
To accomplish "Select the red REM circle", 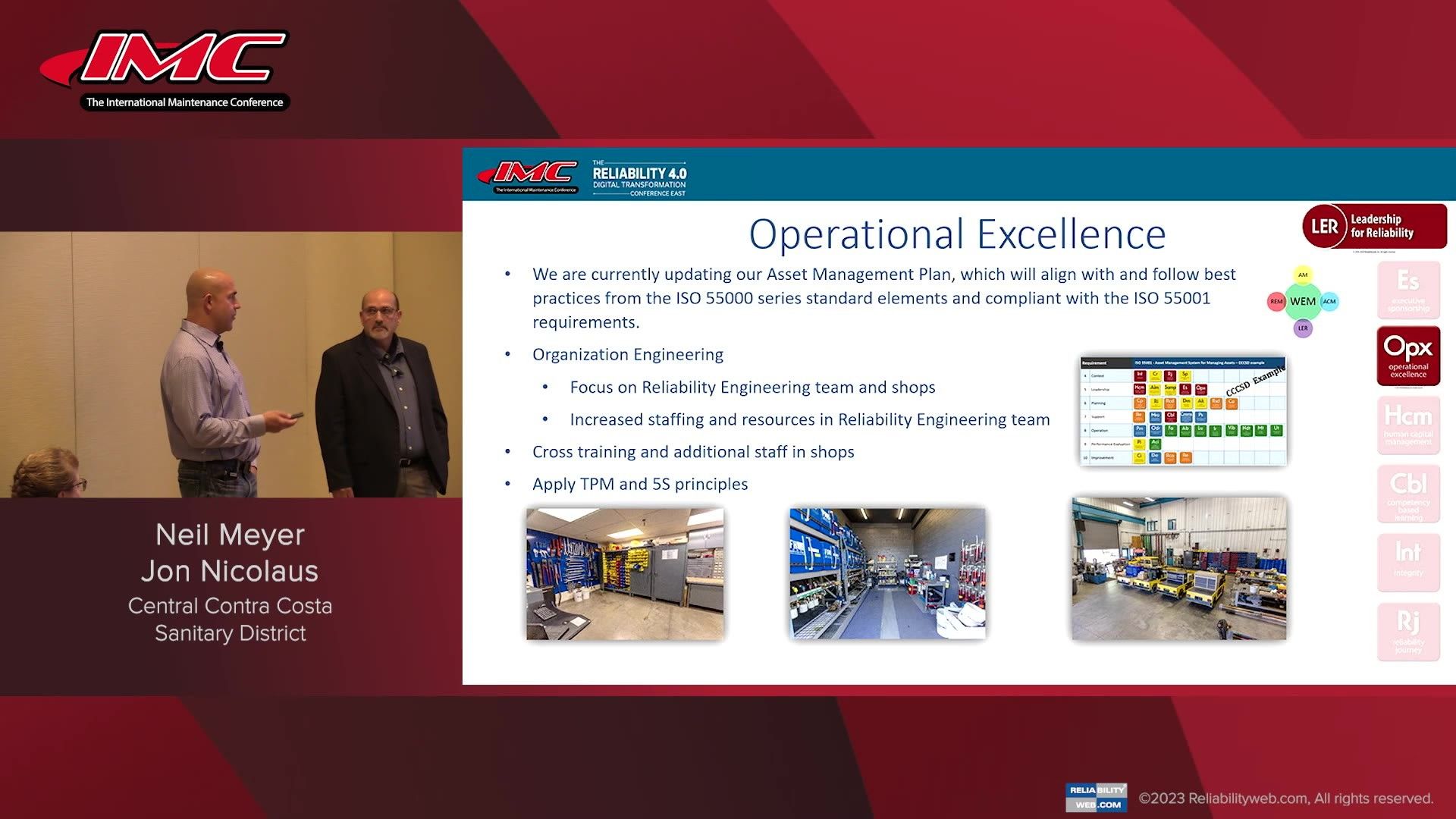I will (1276, 301).
